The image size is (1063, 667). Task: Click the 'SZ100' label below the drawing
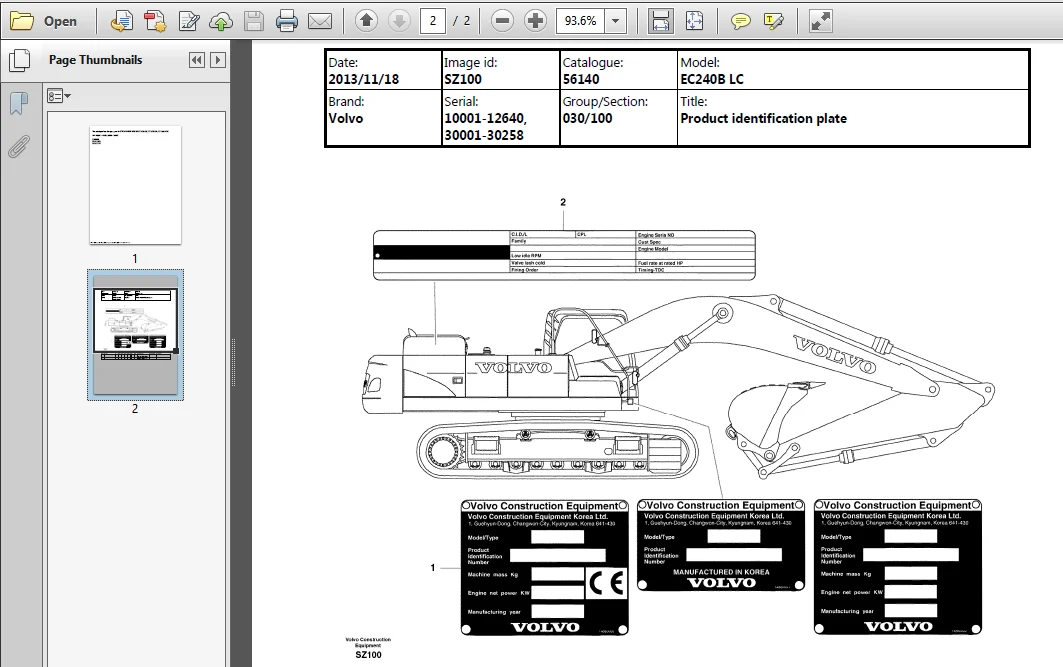click(x=369, y=655)
